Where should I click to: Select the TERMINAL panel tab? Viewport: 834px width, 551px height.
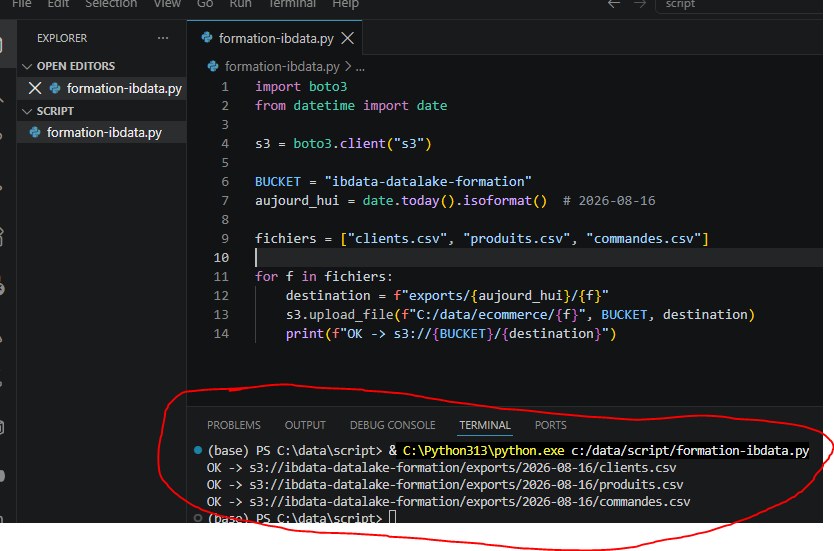click(485, 425)
